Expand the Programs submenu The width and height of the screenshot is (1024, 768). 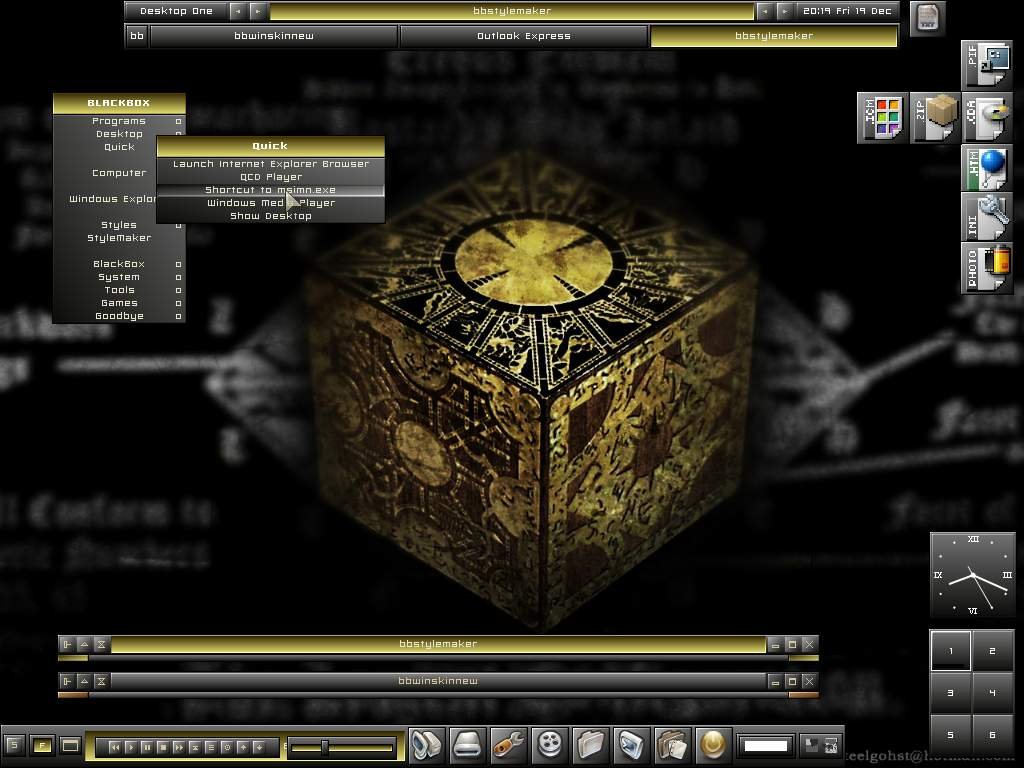tap(119, 121)
